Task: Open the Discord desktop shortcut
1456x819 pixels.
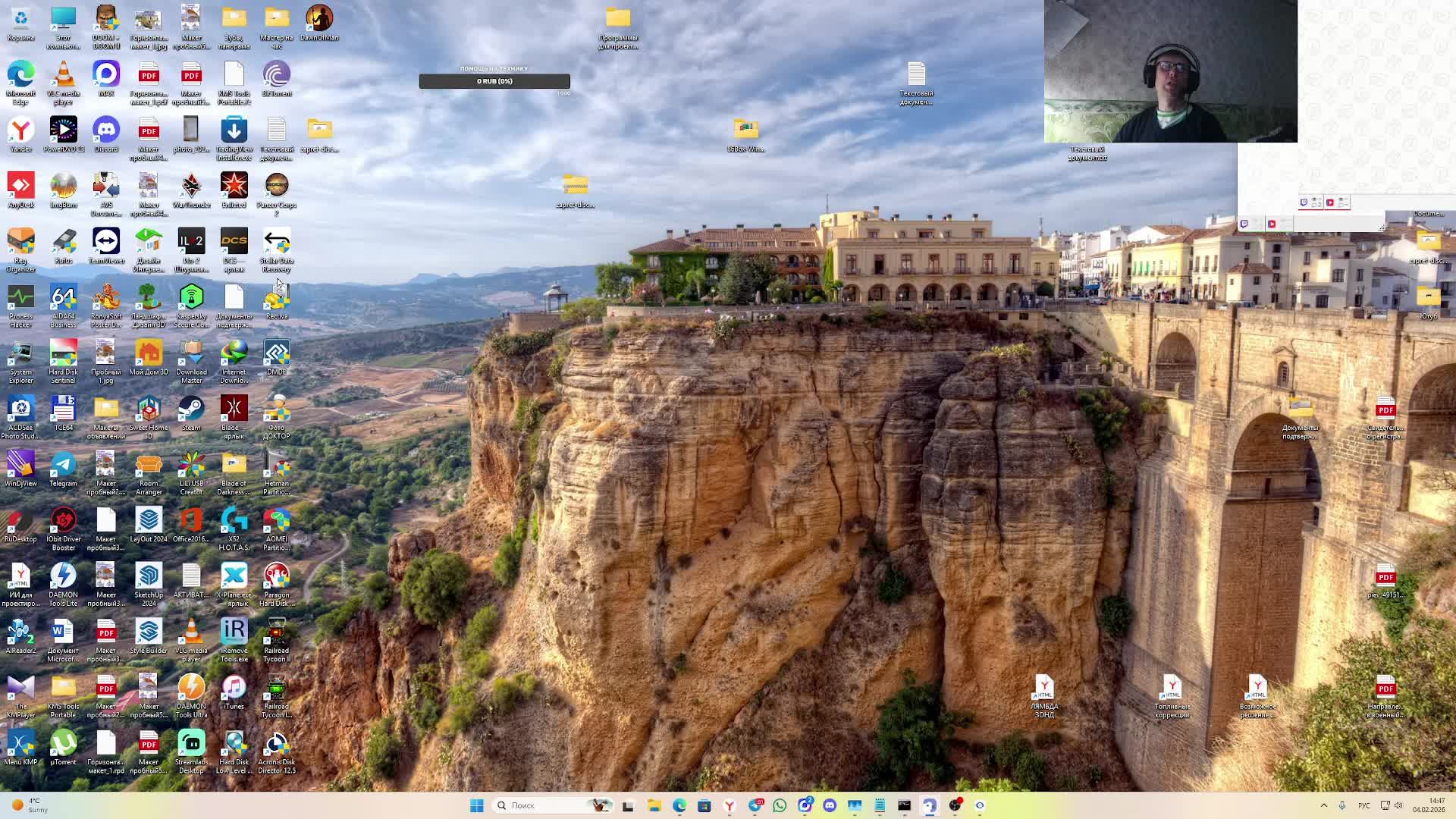Action: coord(106,132)
